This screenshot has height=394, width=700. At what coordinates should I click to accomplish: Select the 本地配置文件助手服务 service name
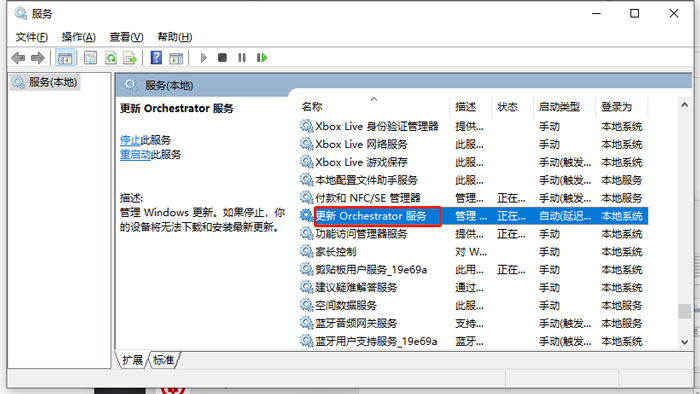366,180
